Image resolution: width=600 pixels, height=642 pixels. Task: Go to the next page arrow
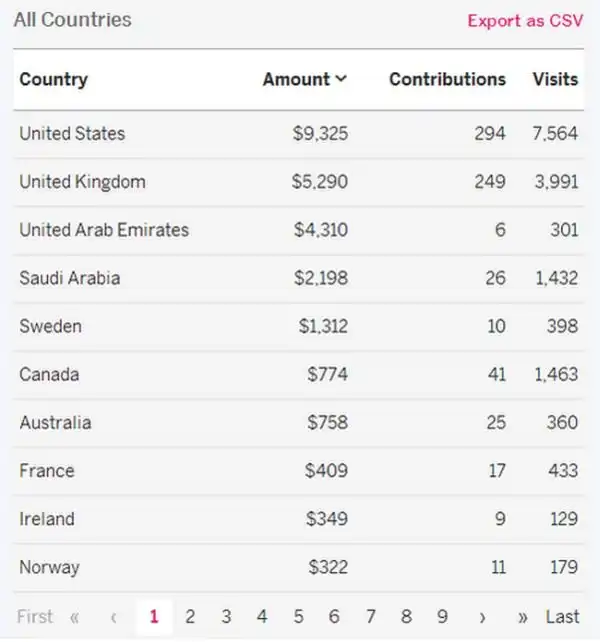[x=483, y=617]
